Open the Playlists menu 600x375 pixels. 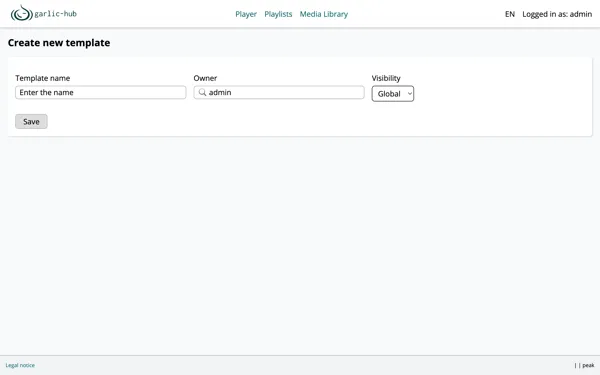point(278,14)
